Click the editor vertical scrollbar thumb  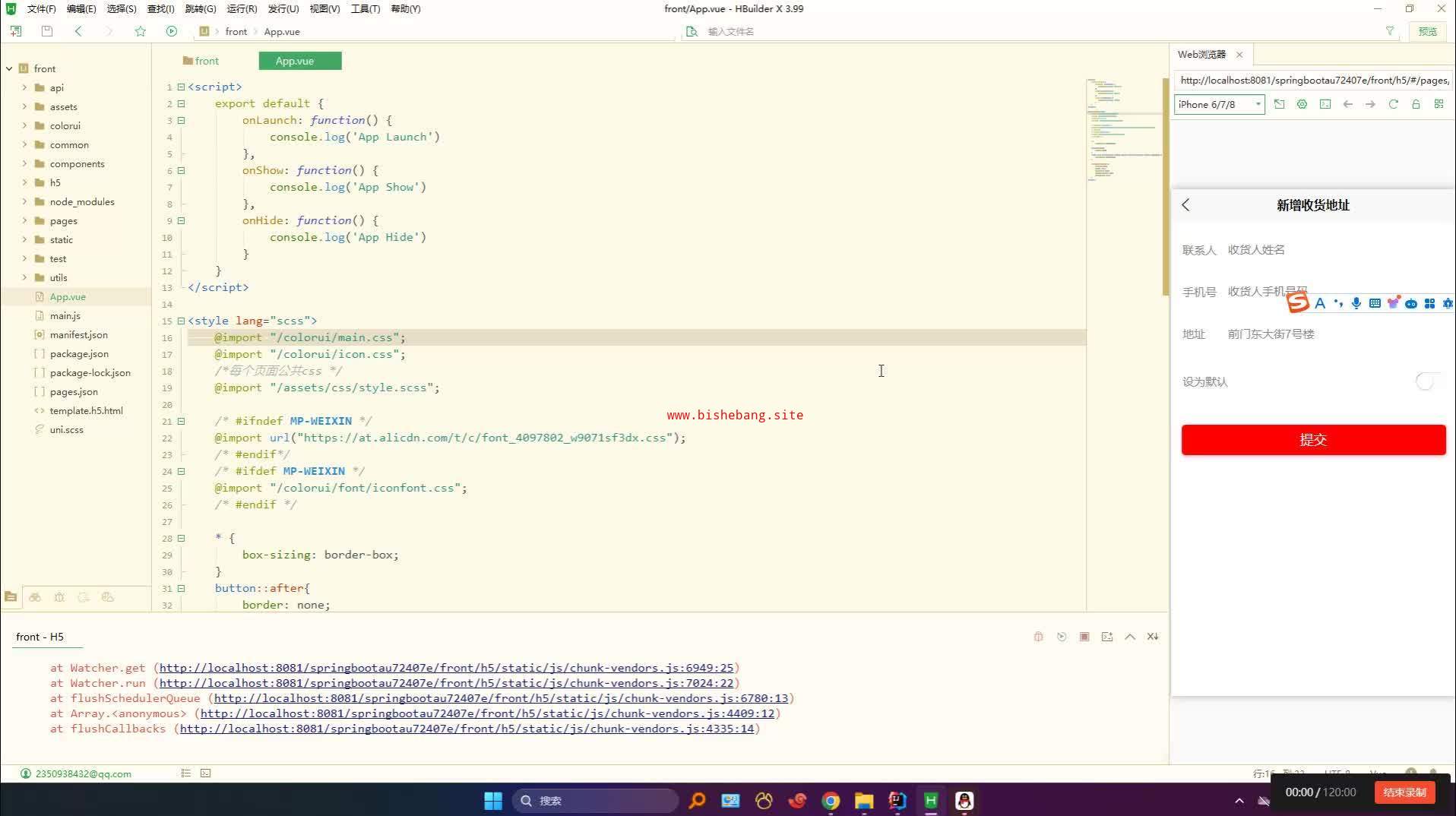pos(1165,186)
